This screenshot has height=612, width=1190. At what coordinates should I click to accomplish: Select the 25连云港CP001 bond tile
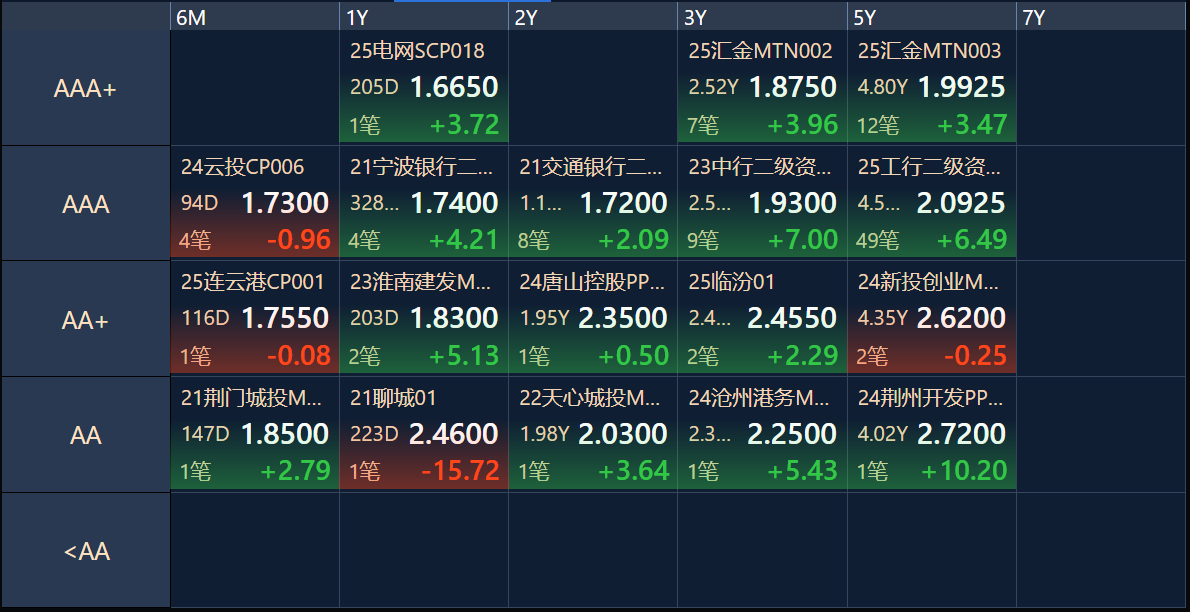point(255,319)
